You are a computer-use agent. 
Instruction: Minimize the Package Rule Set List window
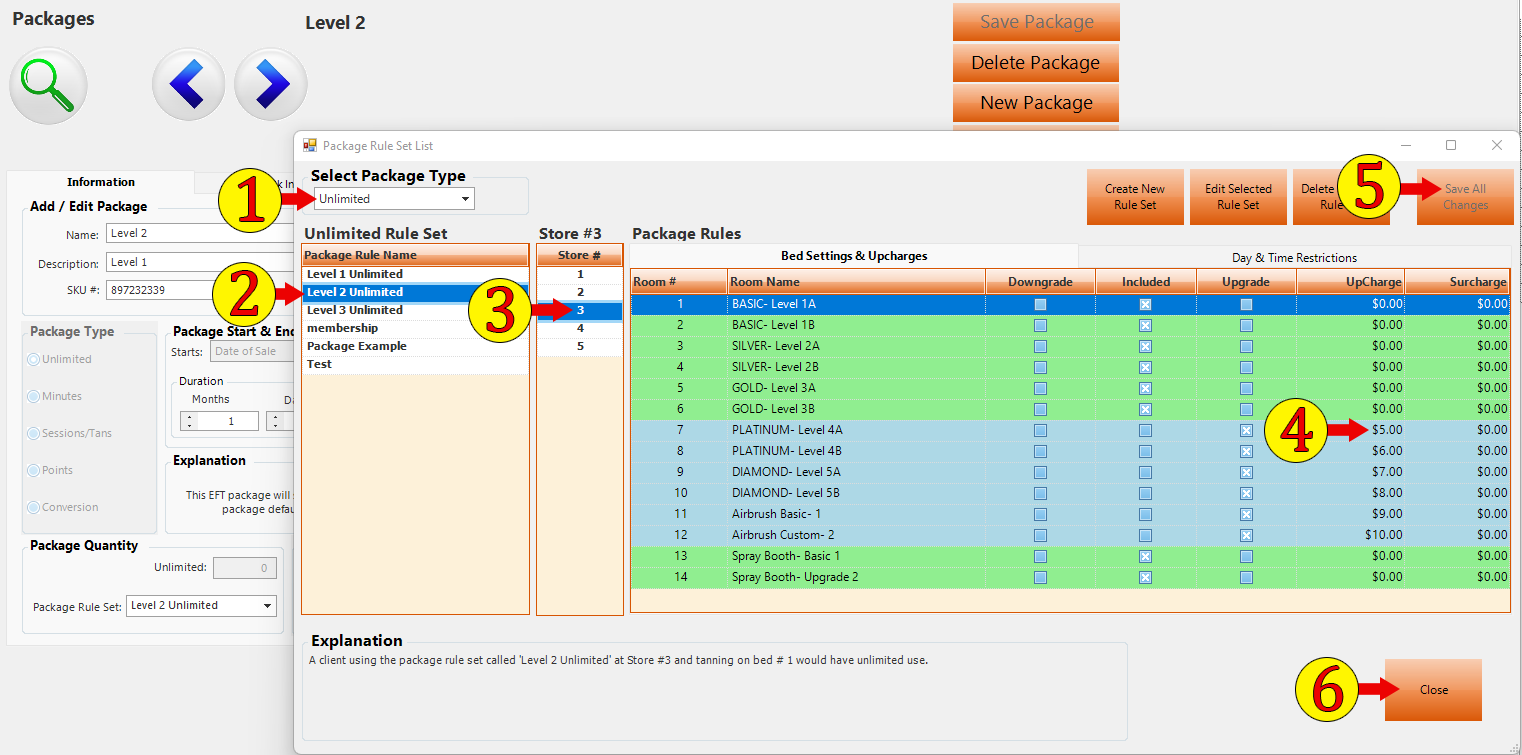click(1405, 145)
